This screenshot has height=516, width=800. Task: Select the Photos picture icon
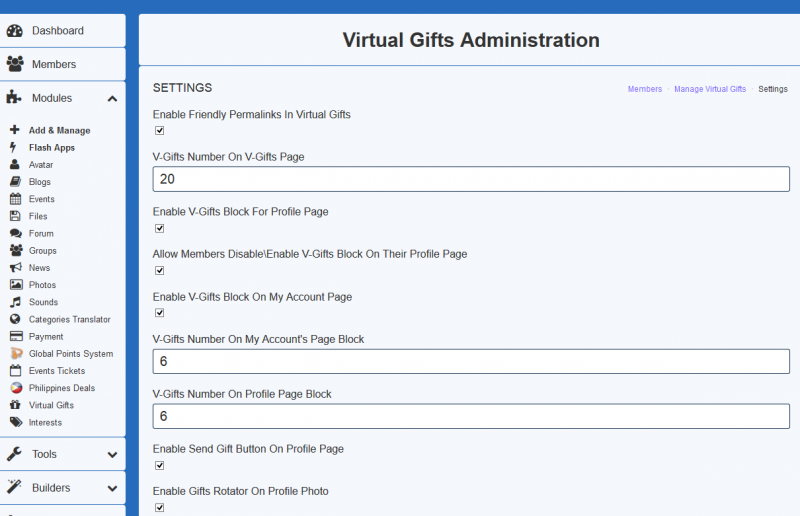[16, 285]
